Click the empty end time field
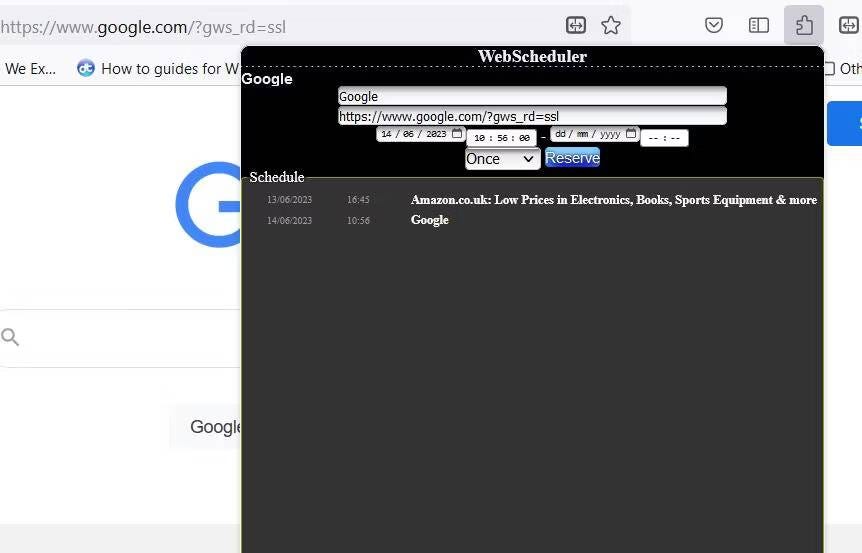862x553 pixels. (x=664, y=138)
